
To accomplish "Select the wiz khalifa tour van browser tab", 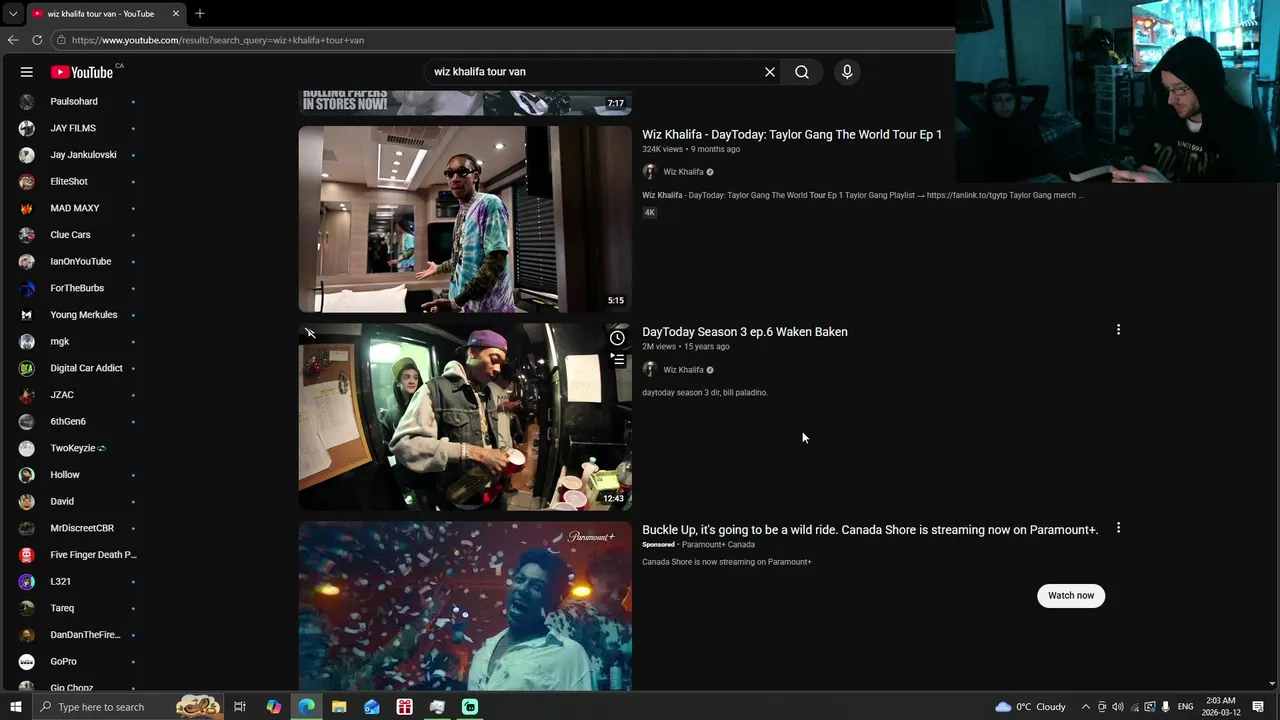I will point(105,14).
